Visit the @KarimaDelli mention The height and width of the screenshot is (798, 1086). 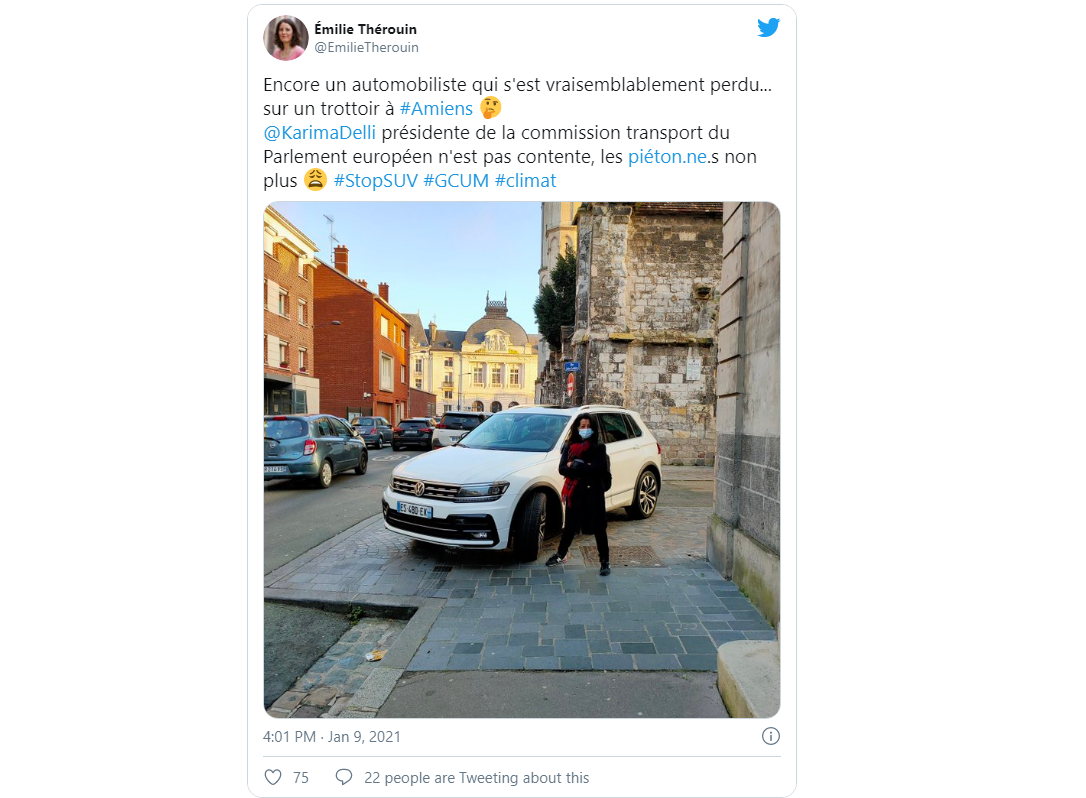(x=319, y=132)
